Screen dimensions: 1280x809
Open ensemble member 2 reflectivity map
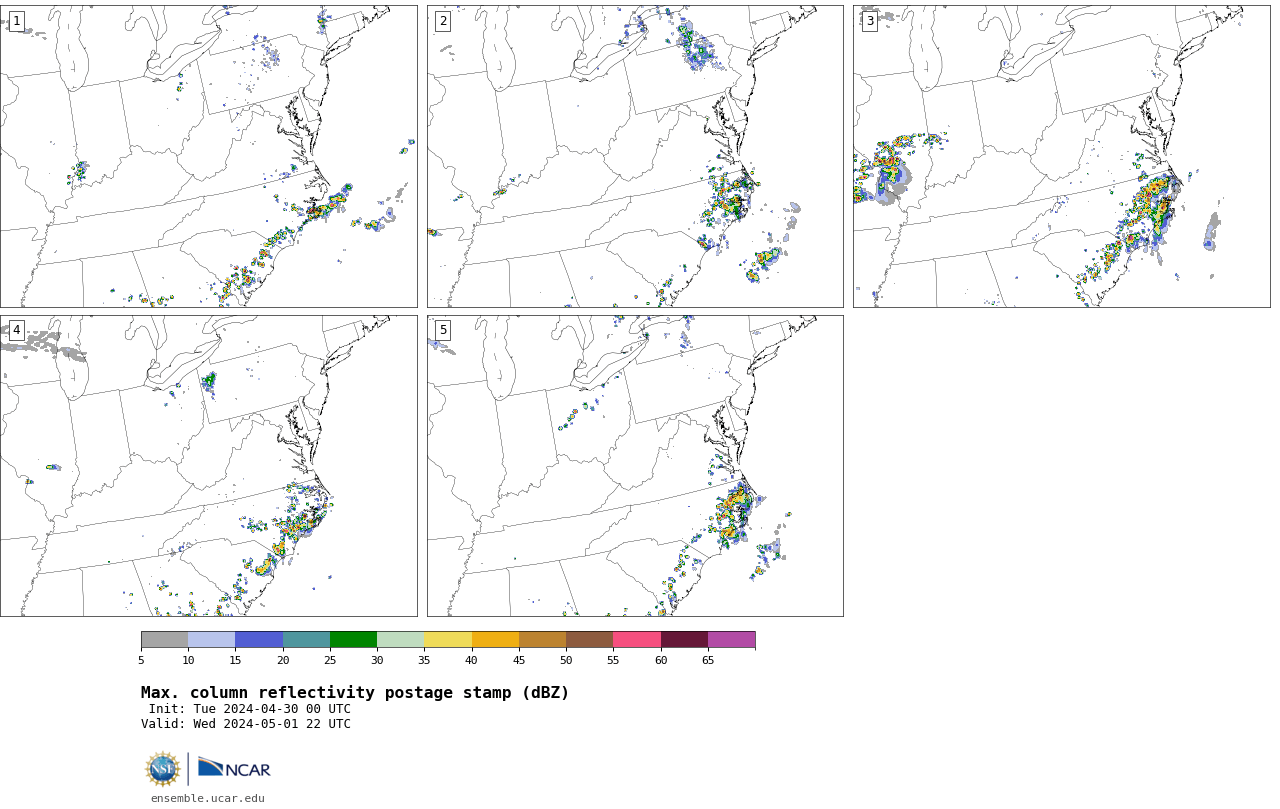[635, 156]
